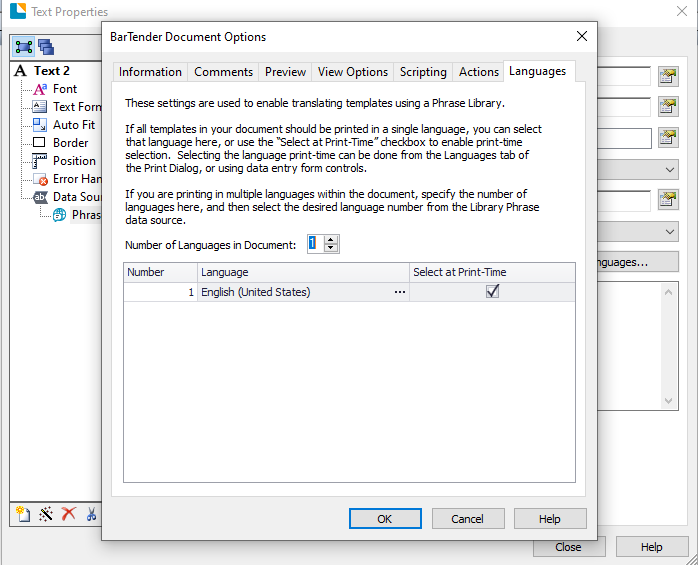
Task: Go to the Scripting tab
Action: (423, 72)
